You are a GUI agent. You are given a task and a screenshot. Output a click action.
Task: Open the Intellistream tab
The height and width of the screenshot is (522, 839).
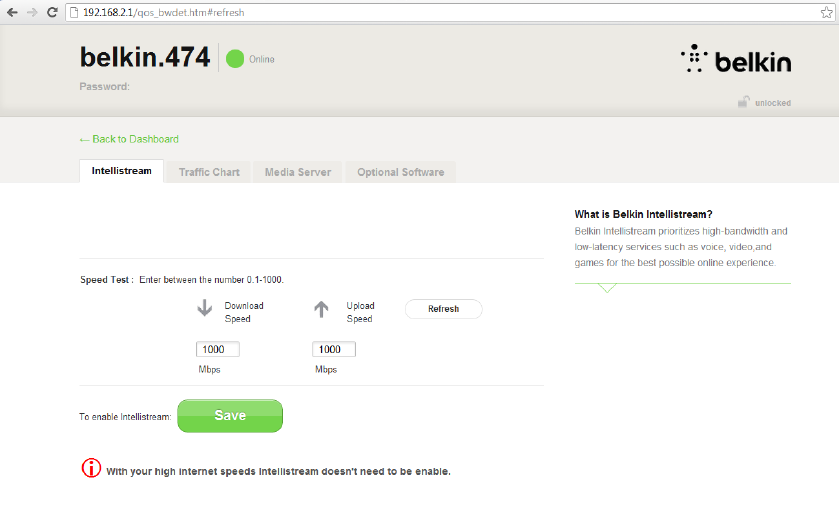[x=121, y=171]
